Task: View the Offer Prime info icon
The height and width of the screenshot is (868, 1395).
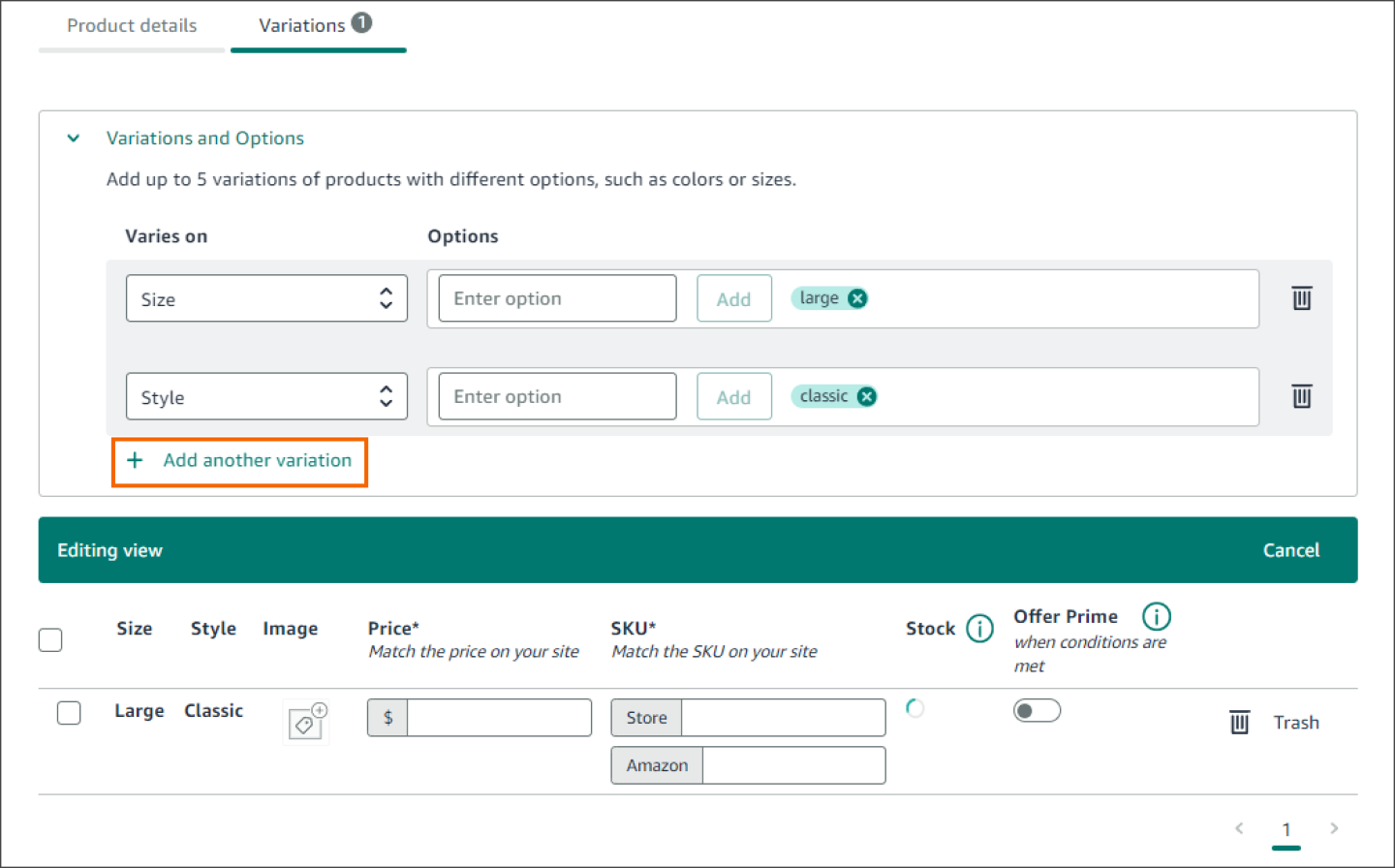Action: [x=1157, y=616]
